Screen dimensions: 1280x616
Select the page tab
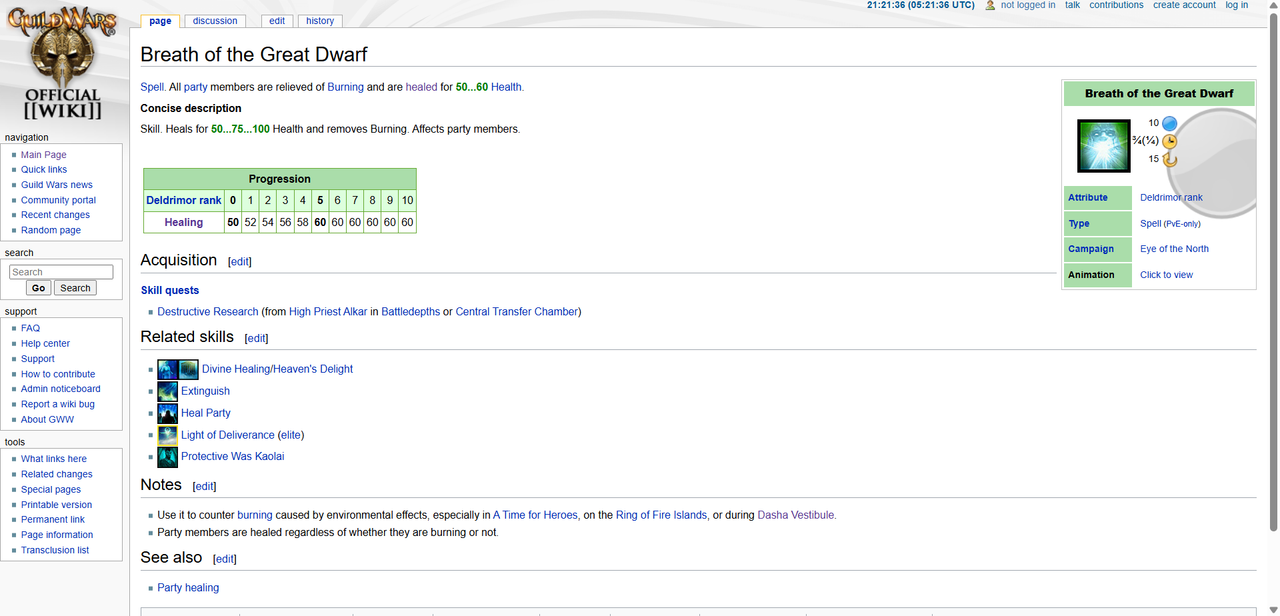coord(160,21)
